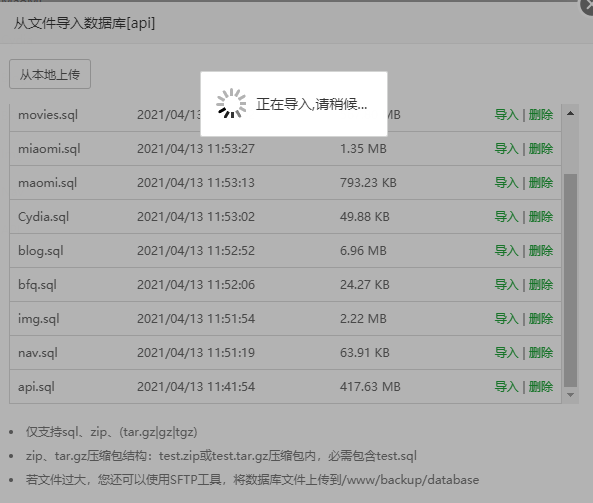Click the file list scrollbar thumb
This screenshot has height=503, width=593.
tap(570, 280)
